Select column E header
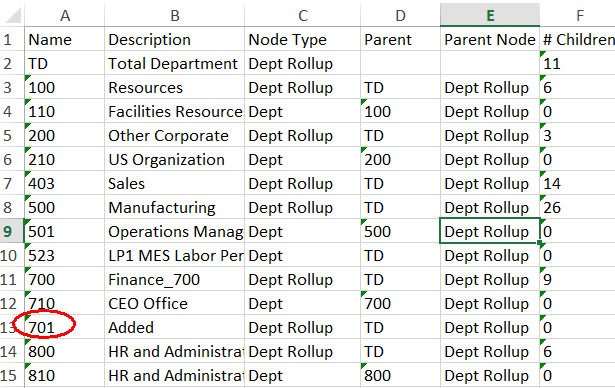 pos(490,15)
